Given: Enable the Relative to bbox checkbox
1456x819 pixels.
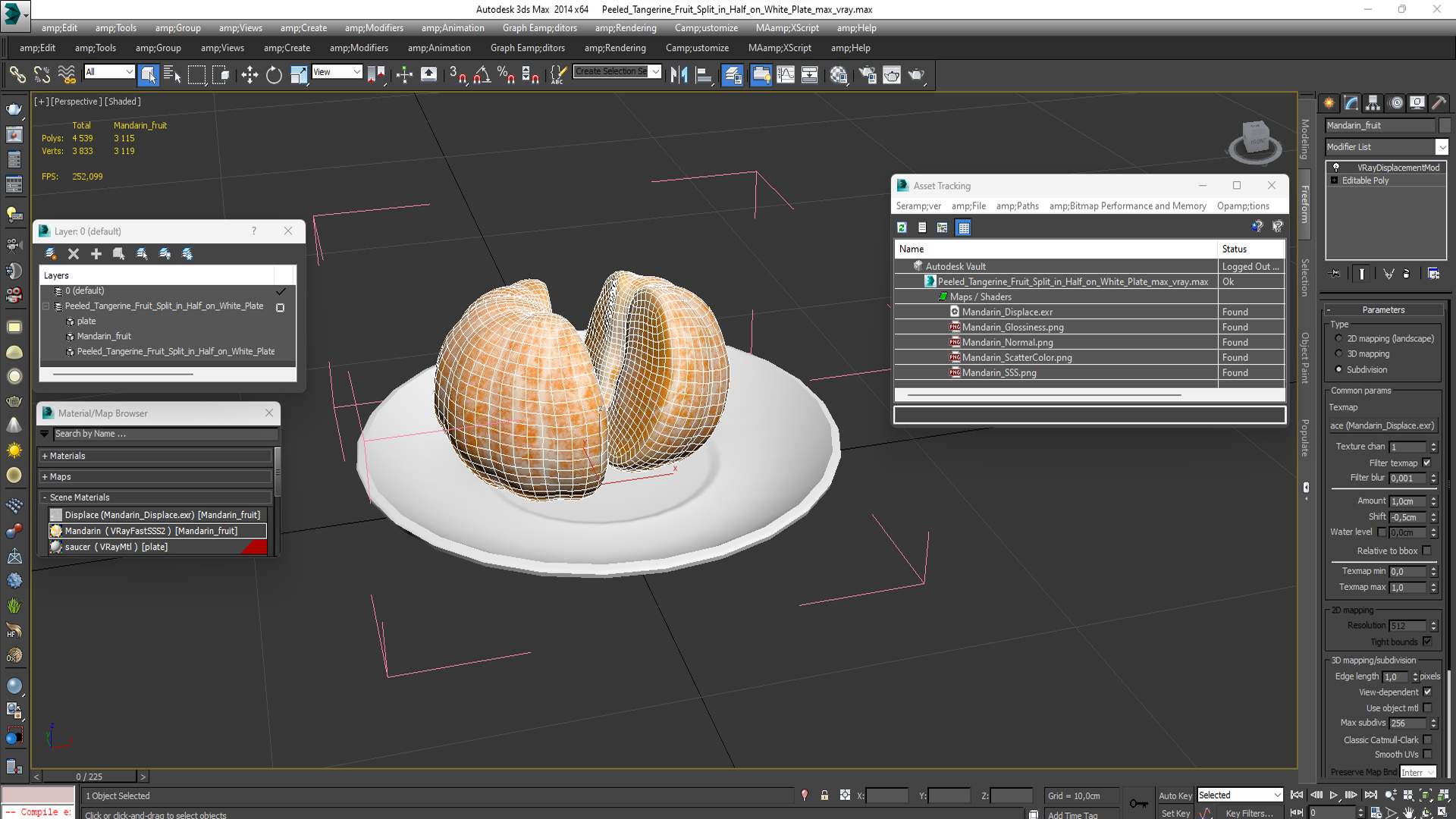Looking at the screenshot, I should point(1426,551).
